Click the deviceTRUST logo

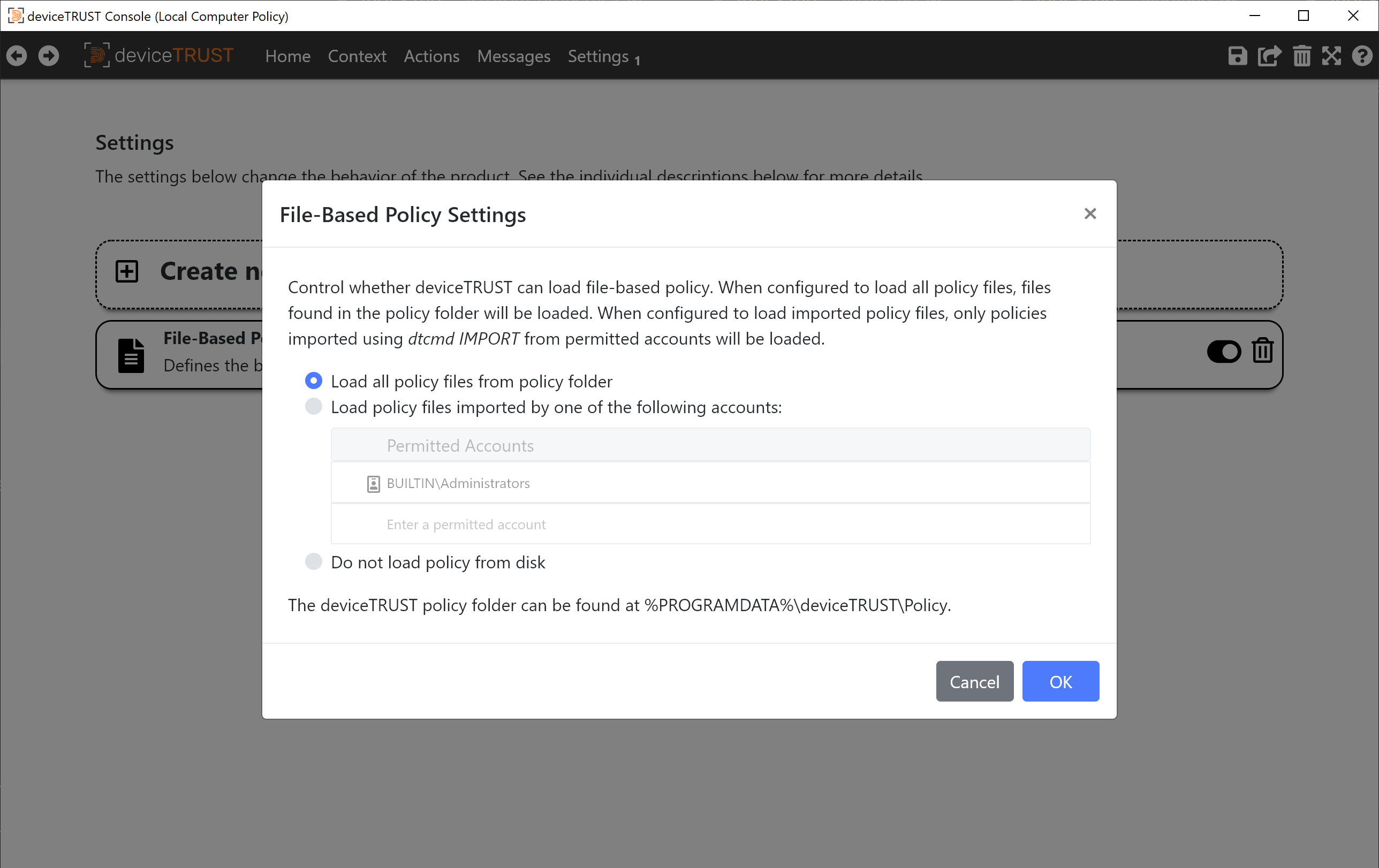tap(158, 55)
